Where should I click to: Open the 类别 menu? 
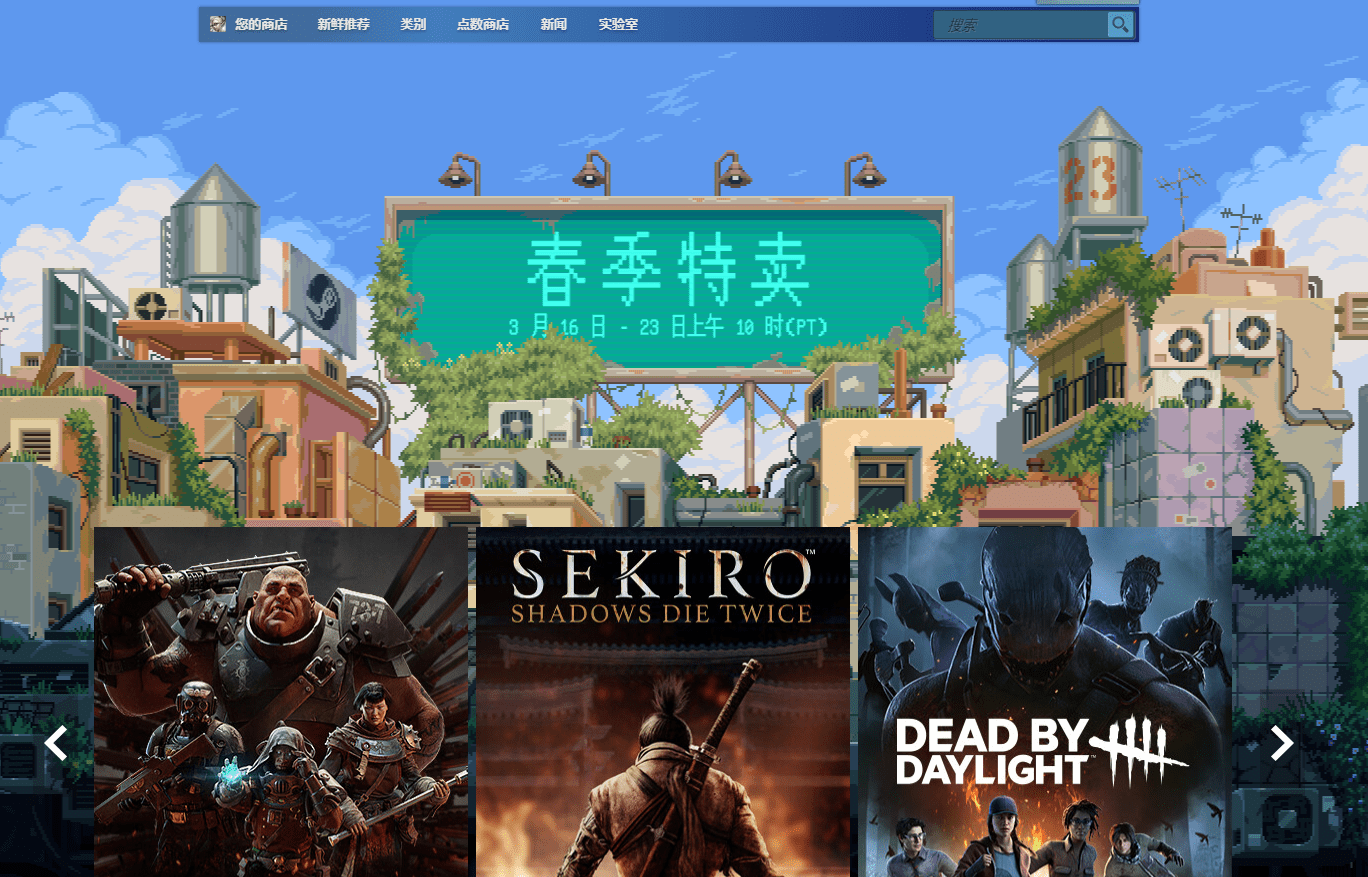point(413,24)
